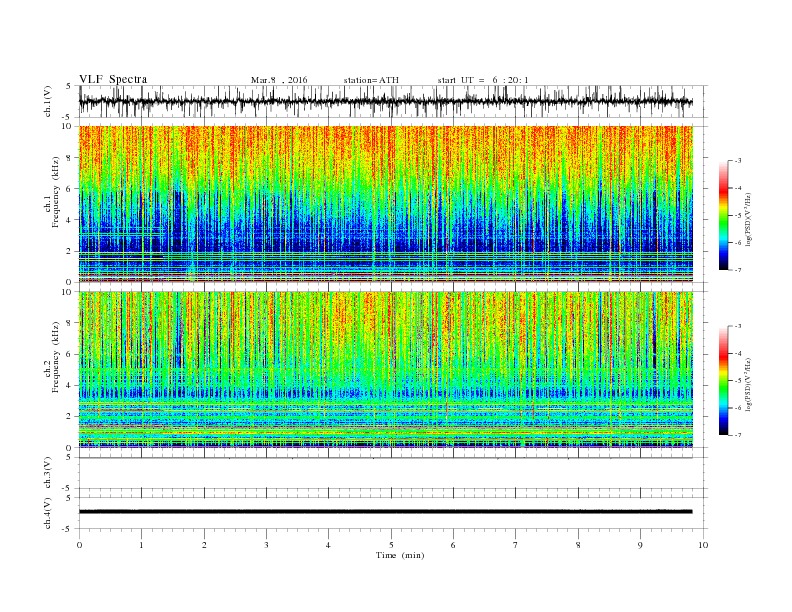Click time axis tick label '8'
792x612 pixels.
[578, 545]
